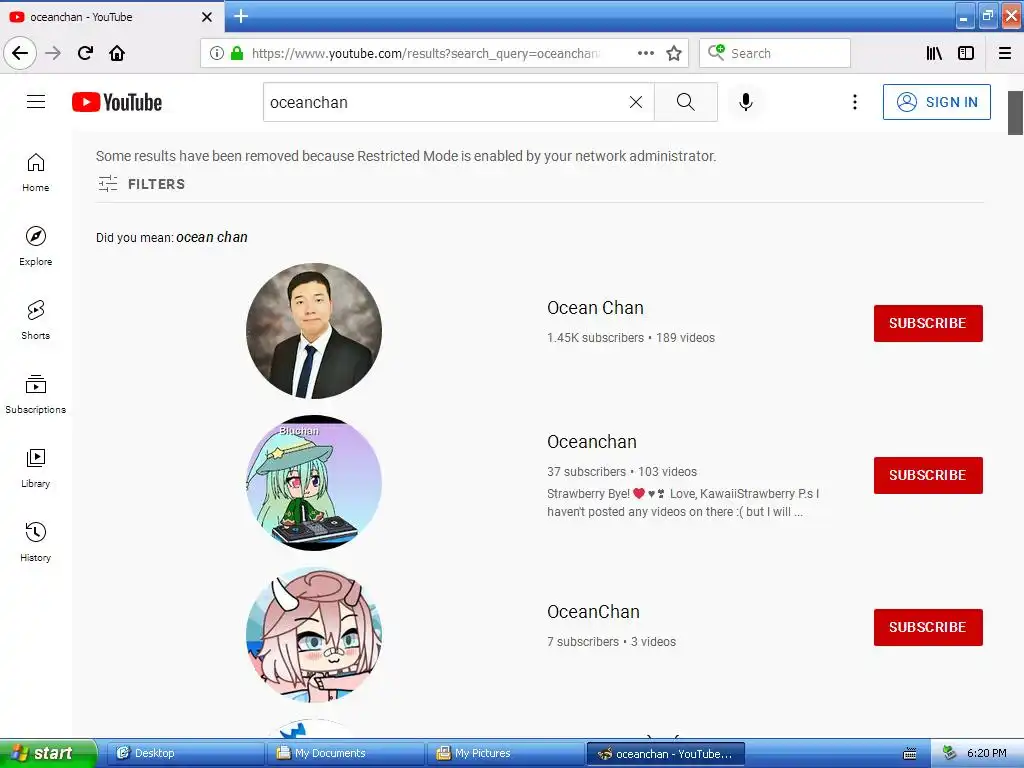The image size is (1024, 768).
Task: Click the 6:20 PM clock
Action: [986, 754]
